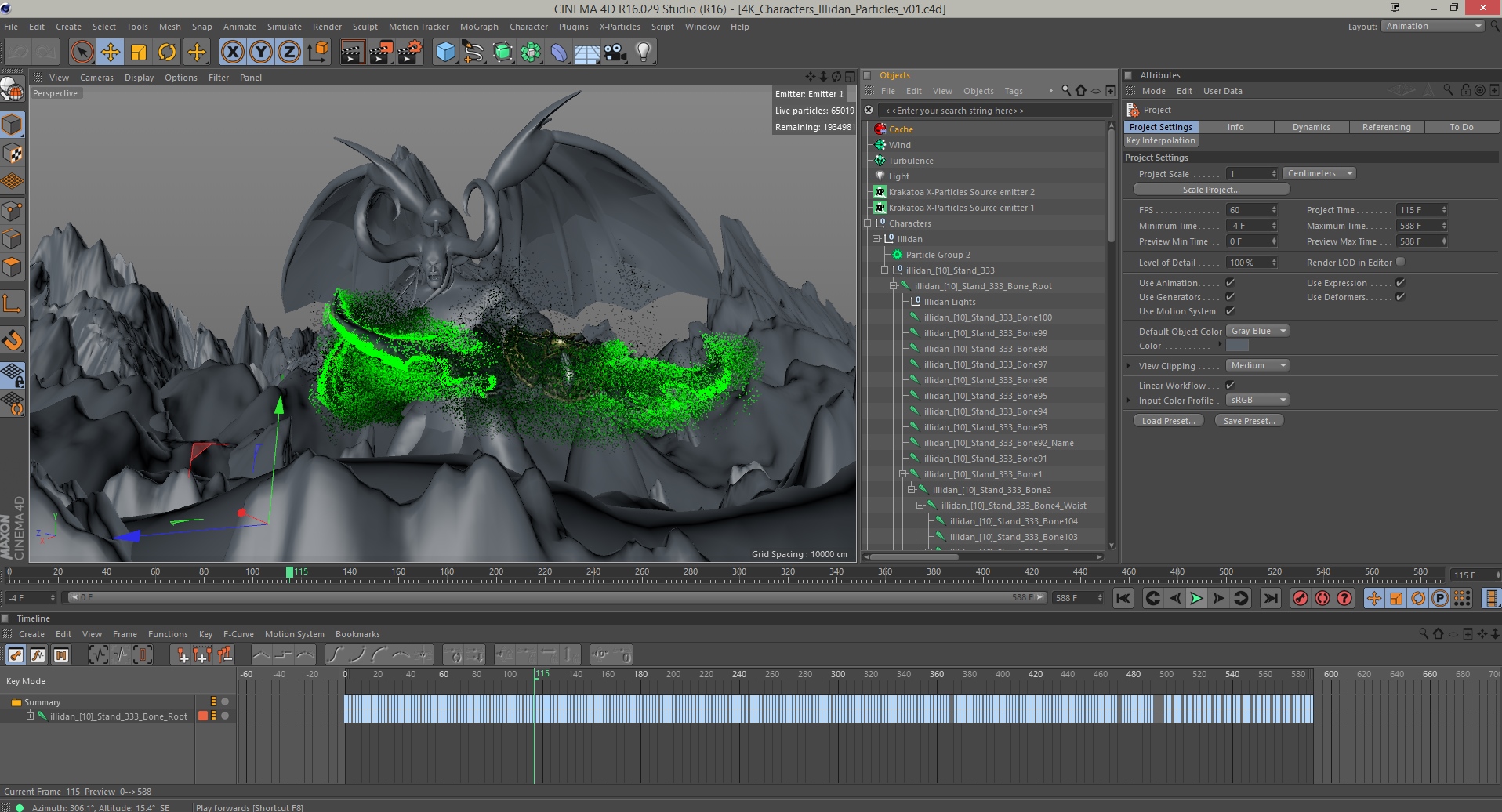Enable Render LOD in Editor
Viewport: 1502px width, 812px height.
(x=1400, y=262)
